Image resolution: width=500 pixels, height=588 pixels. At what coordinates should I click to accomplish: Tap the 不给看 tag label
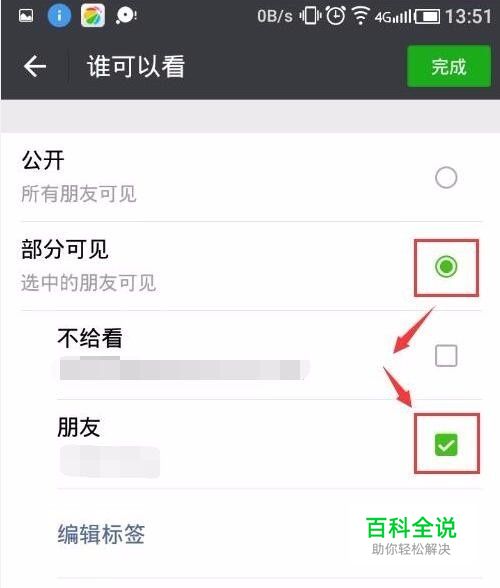[x=90, y=338]
